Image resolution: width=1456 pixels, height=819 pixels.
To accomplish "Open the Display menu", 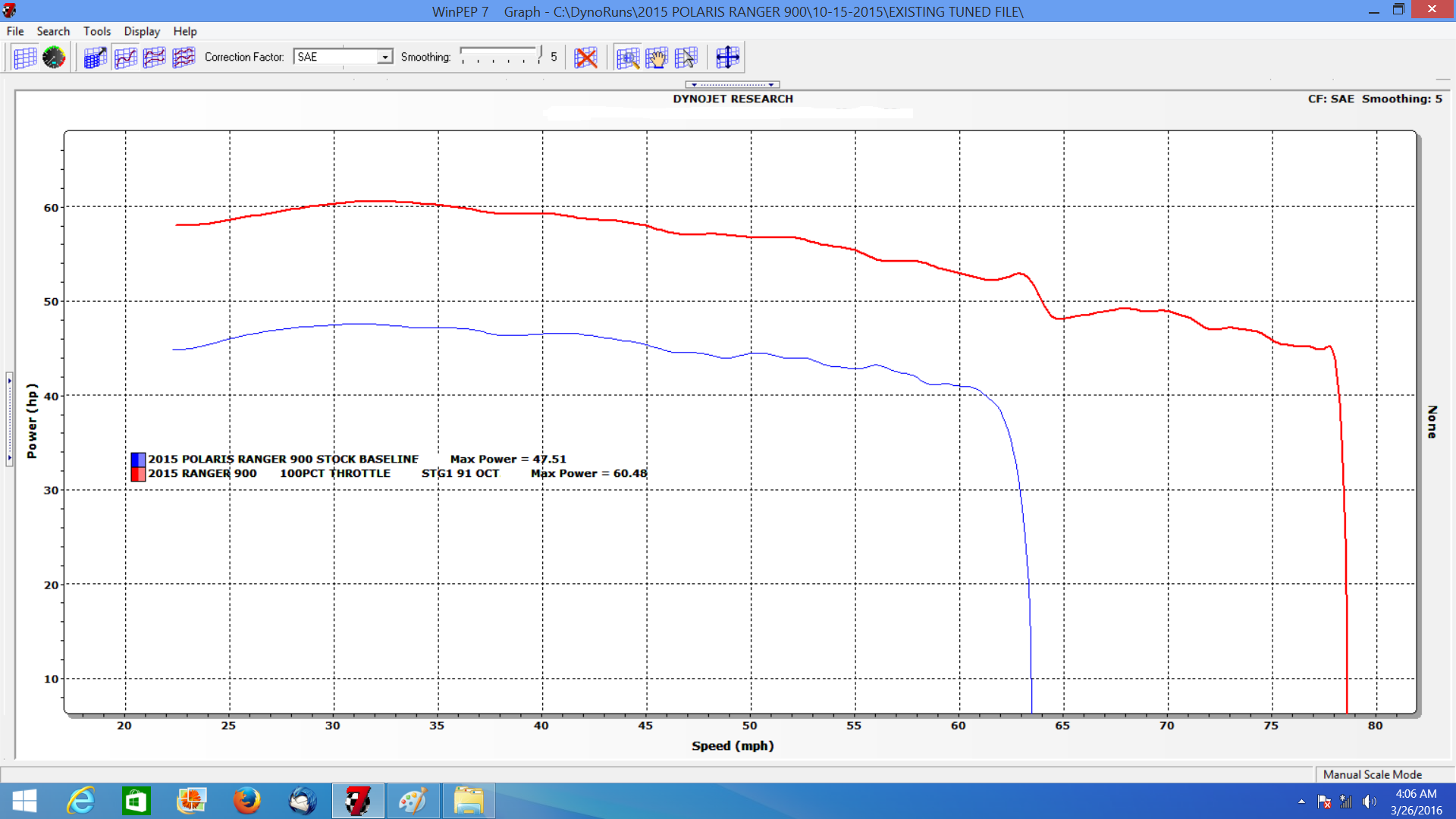I will pos(142,31).
